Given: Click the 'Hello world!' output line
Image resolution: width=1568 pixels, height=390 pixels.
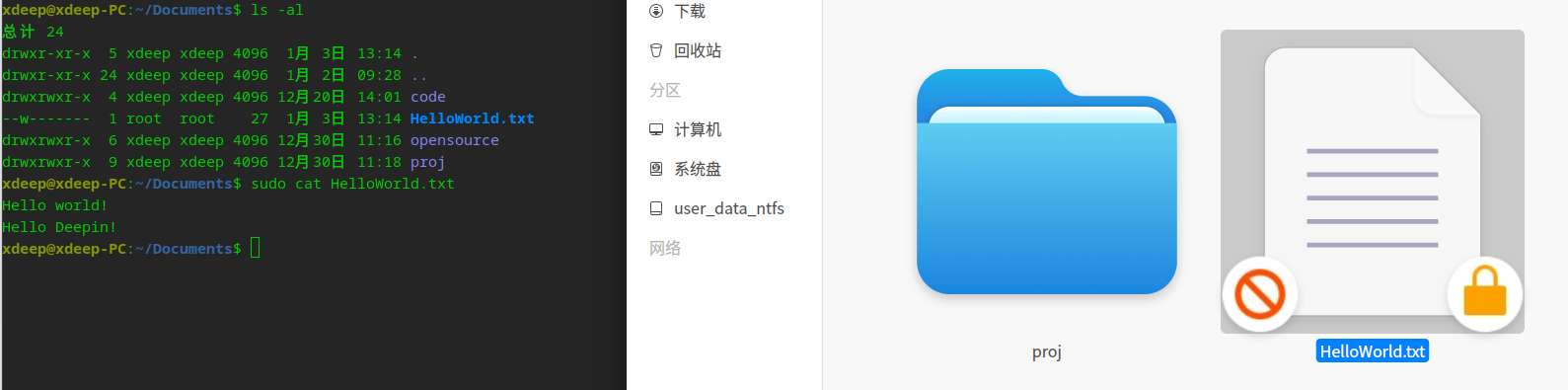Looking at the screenshot, I should [55, 205].
